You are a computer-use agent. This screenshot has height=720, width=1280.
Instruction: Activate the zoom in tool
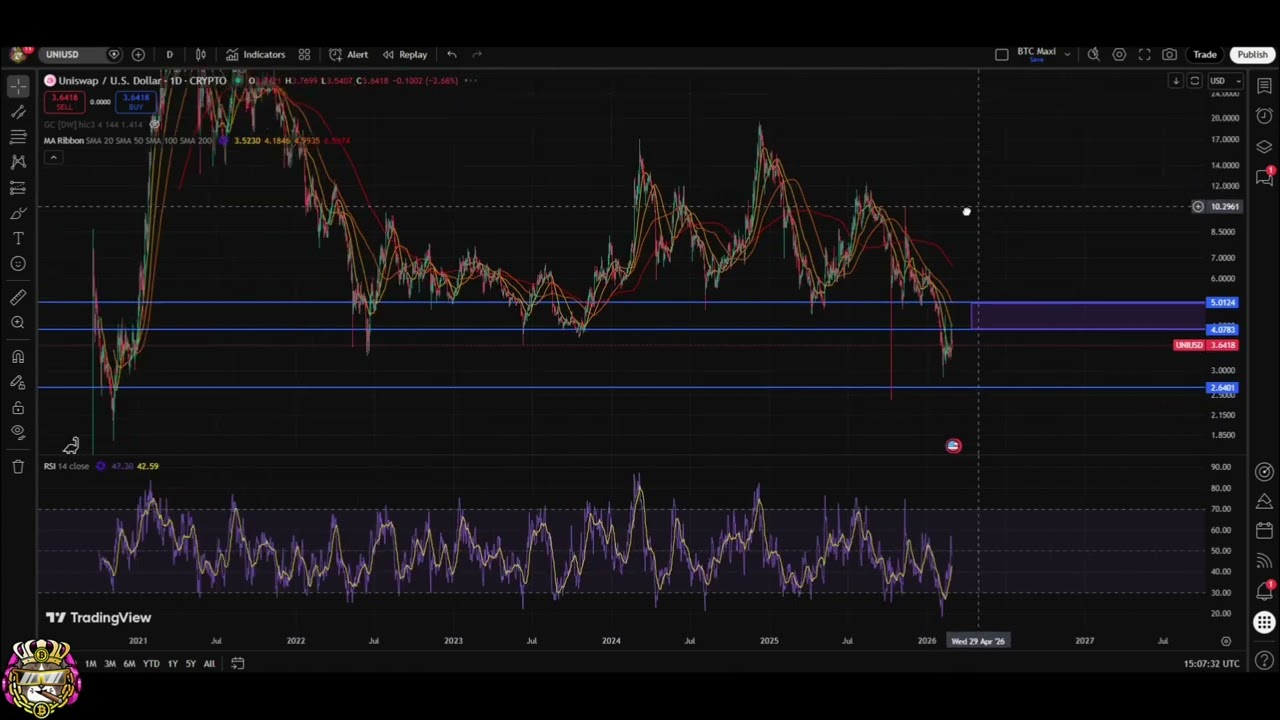point(18,322)
